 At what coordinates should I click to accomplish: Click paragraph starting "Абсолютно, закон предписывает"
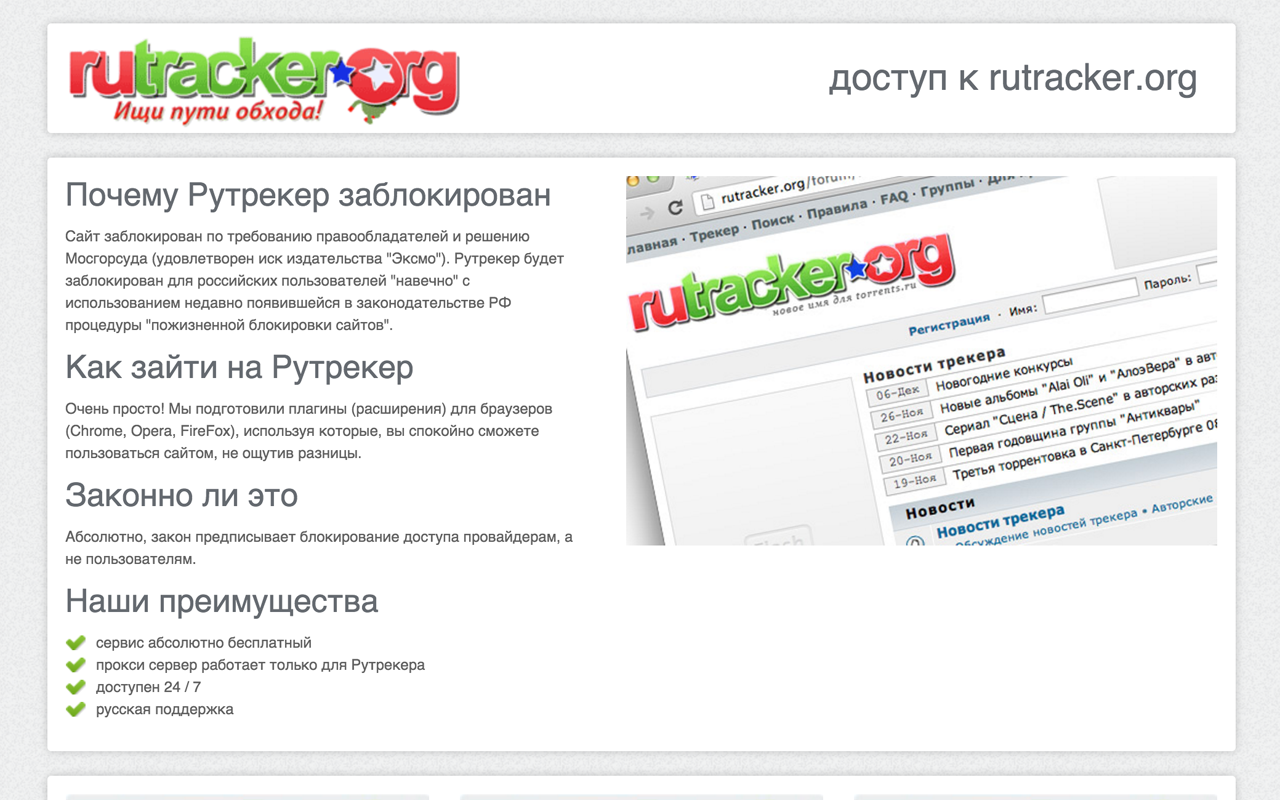[319, 548]
